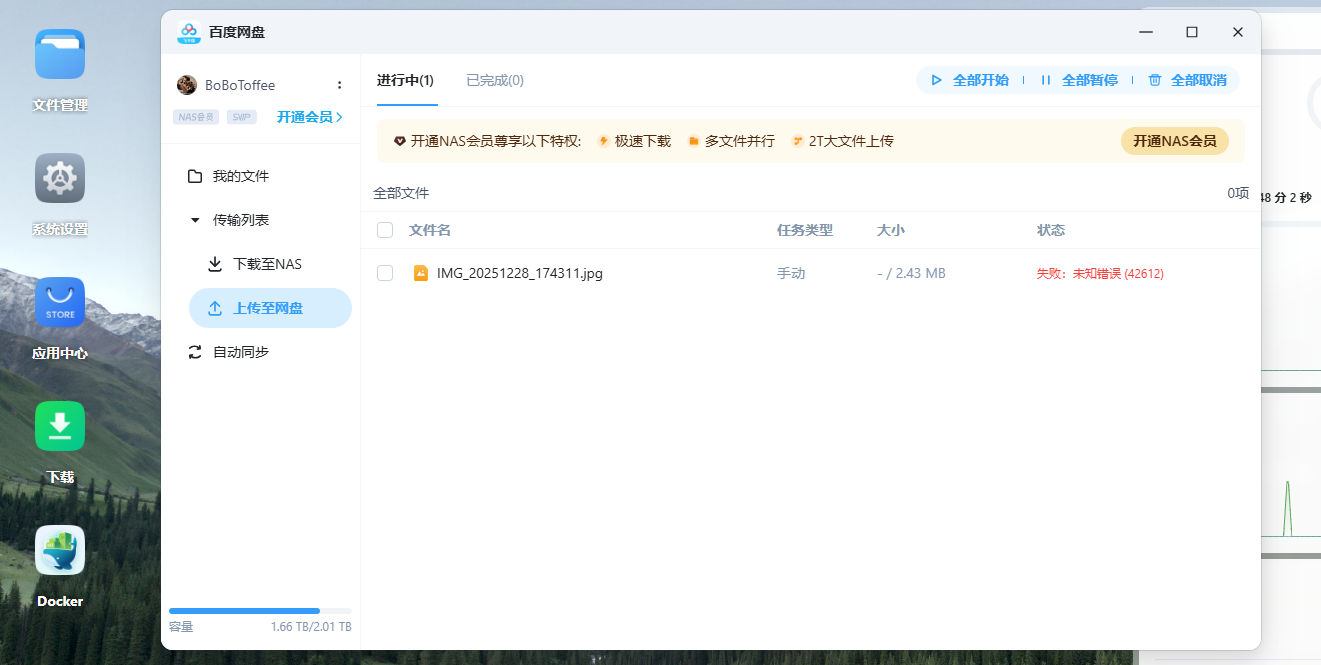Launch 应用中心 from the desktop dock
The image size is (1321, 665).
click(60, 302)
